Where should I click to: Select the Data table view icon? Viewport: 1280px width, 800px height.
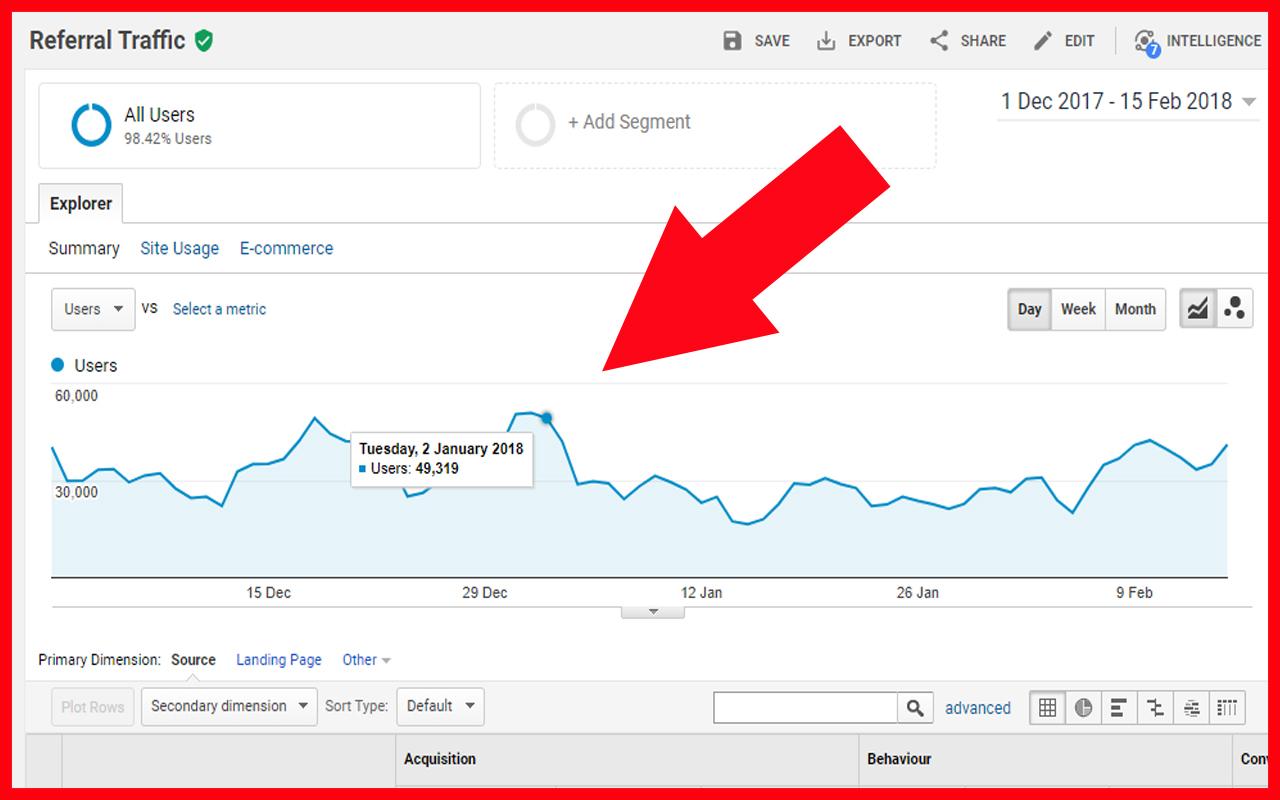click(x=1047, y=707)
